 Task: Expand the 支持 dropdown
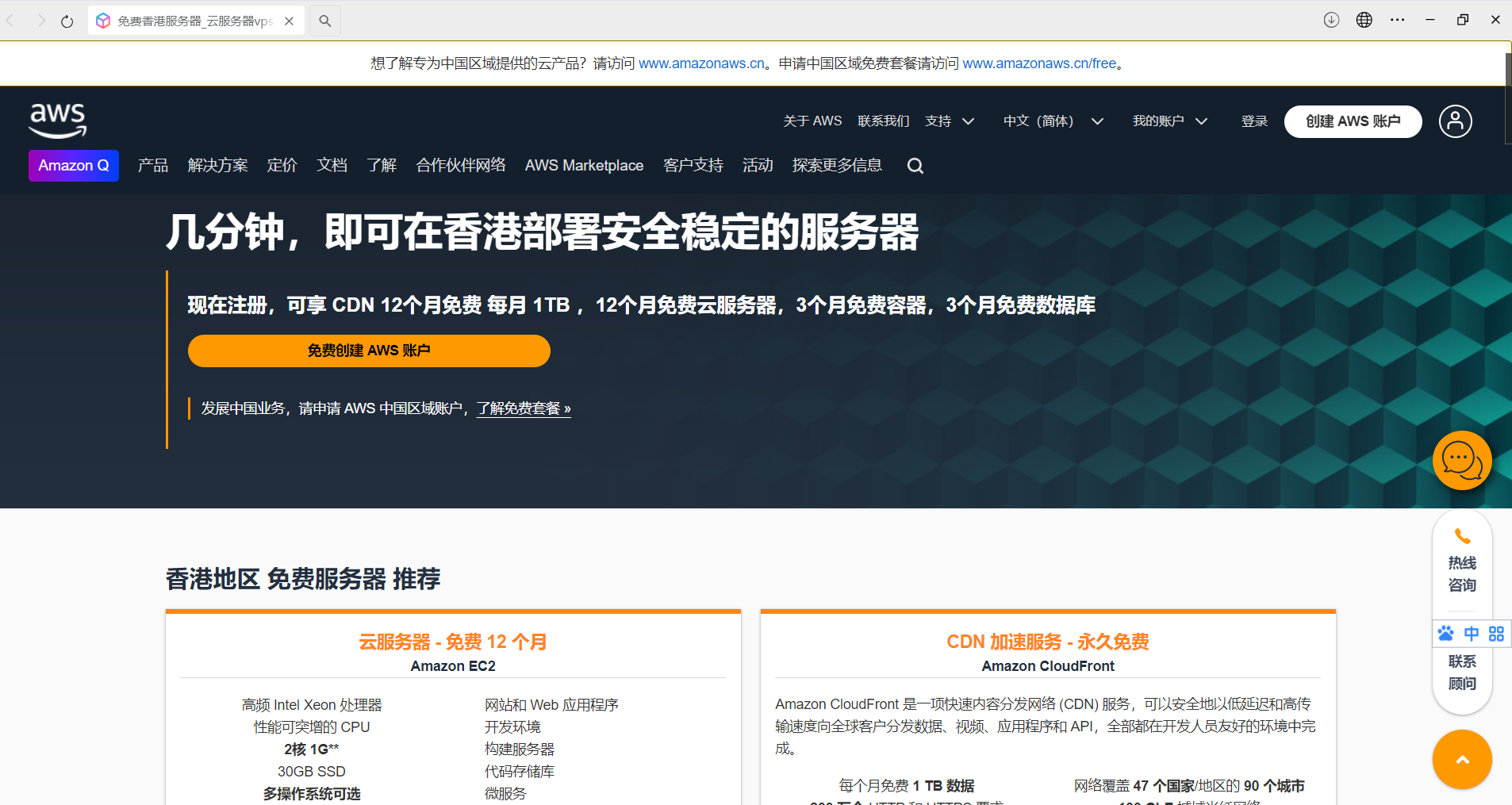[x=950, y=121]
